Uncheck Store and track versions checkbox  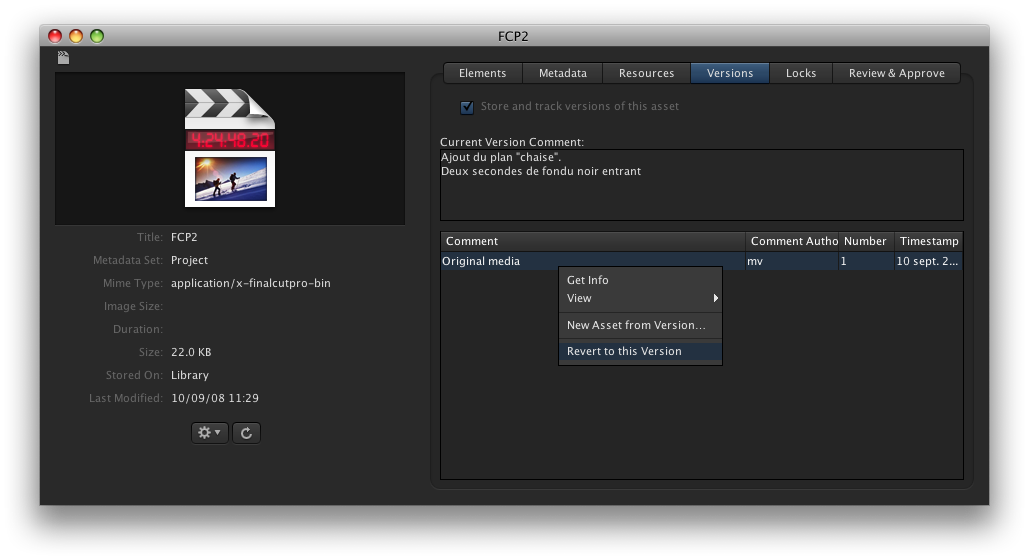[x=467, y=107]
